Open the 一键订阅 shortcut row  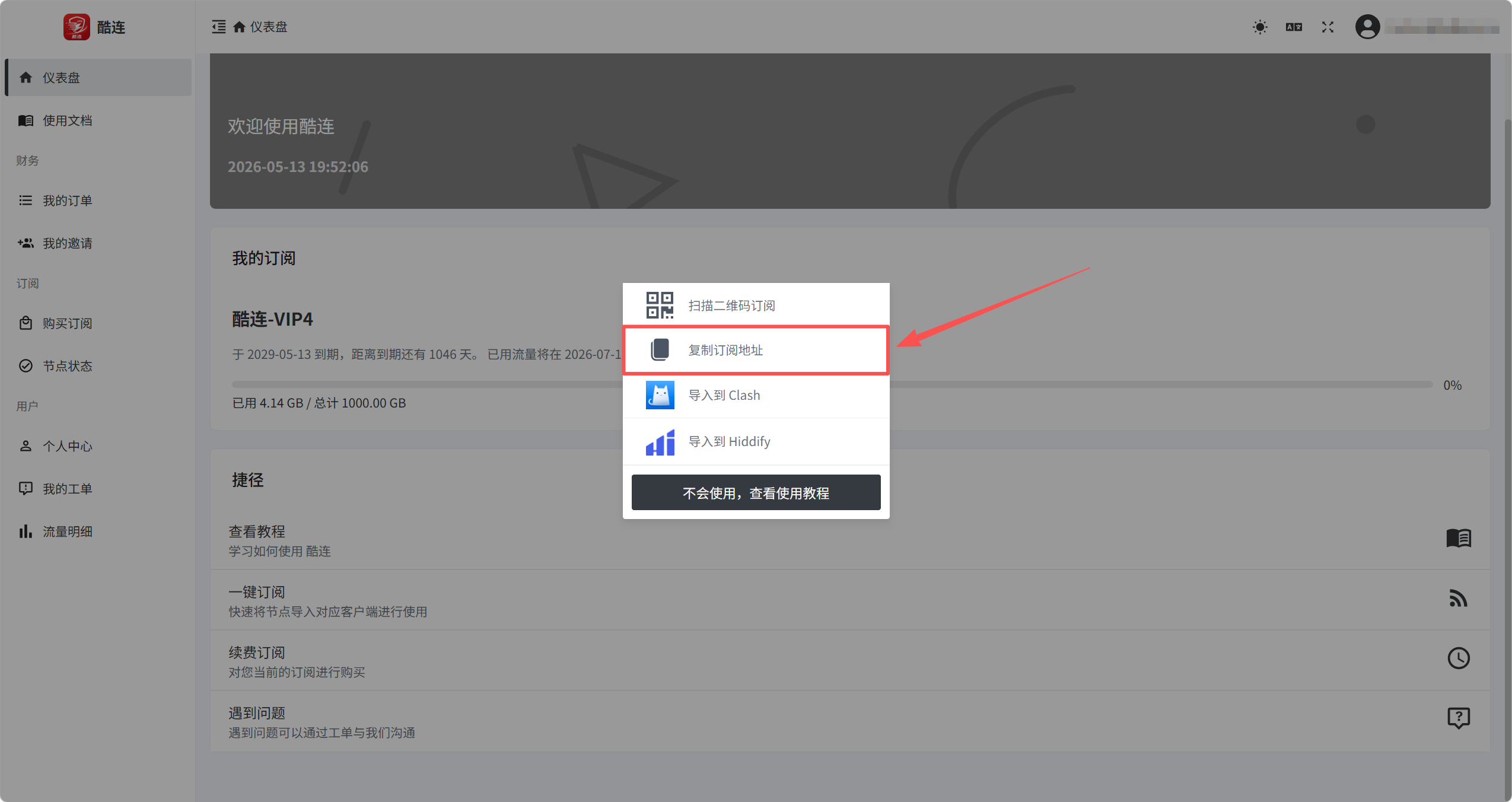click(850, 600)
